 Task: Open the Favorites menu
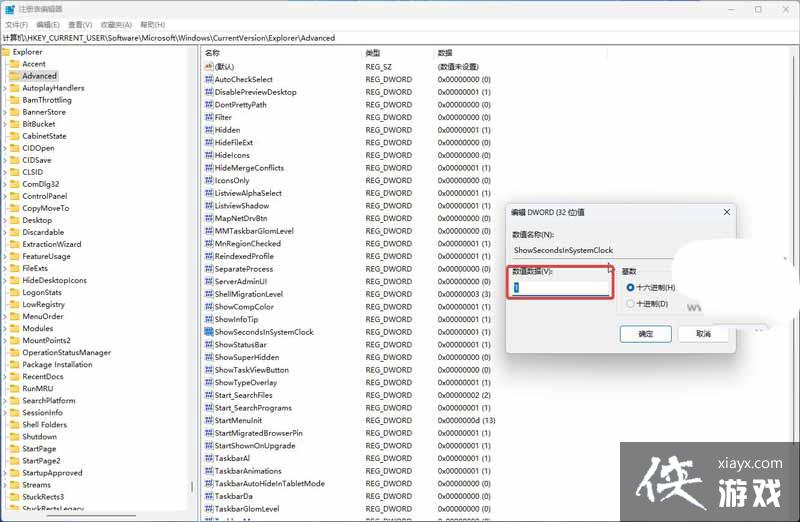click(x=116, y=24)
